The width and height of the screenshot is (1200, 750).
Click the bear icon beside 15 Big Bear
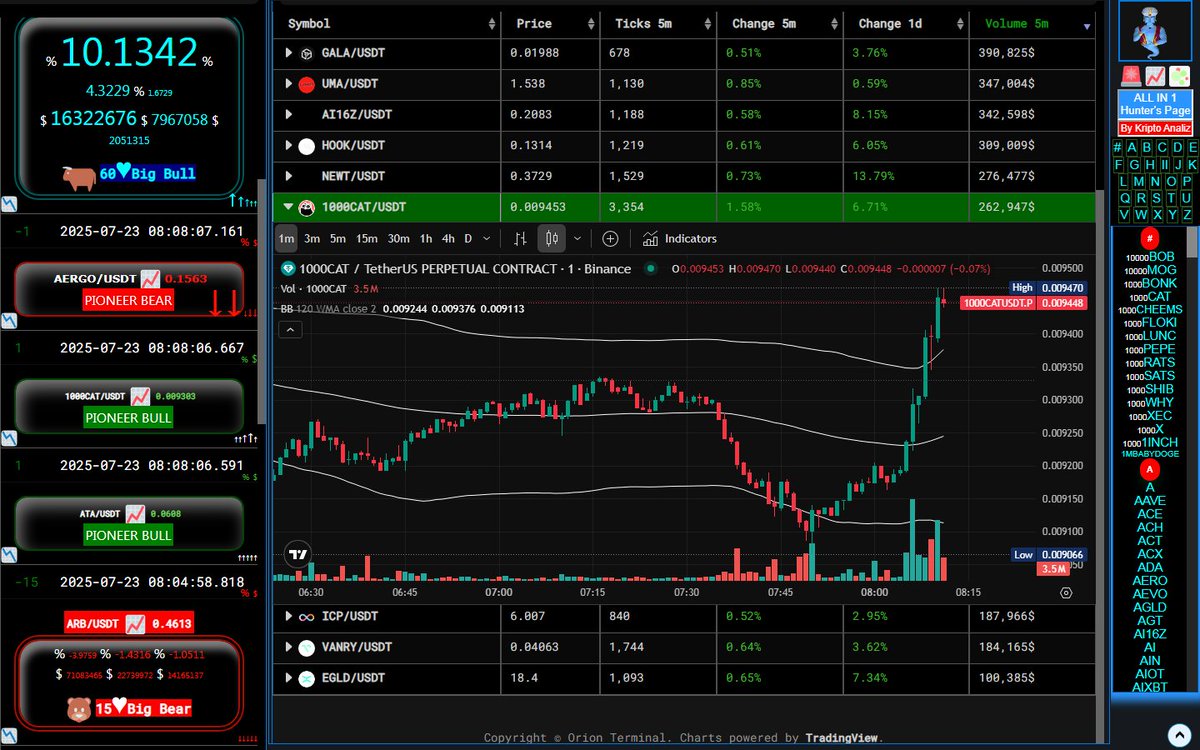pyautogui.click(x=80, y=709)
